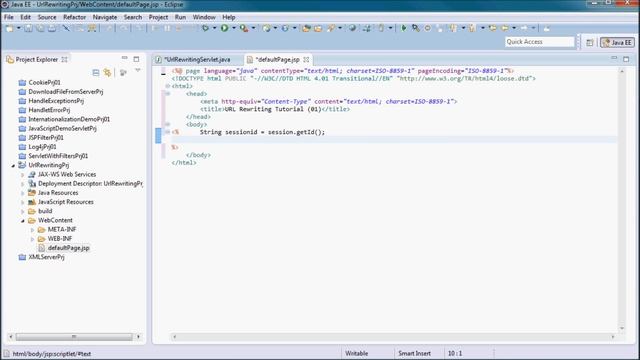
Task: Select ServletWithFiltersPrj01 project
Action: (58, 156)
